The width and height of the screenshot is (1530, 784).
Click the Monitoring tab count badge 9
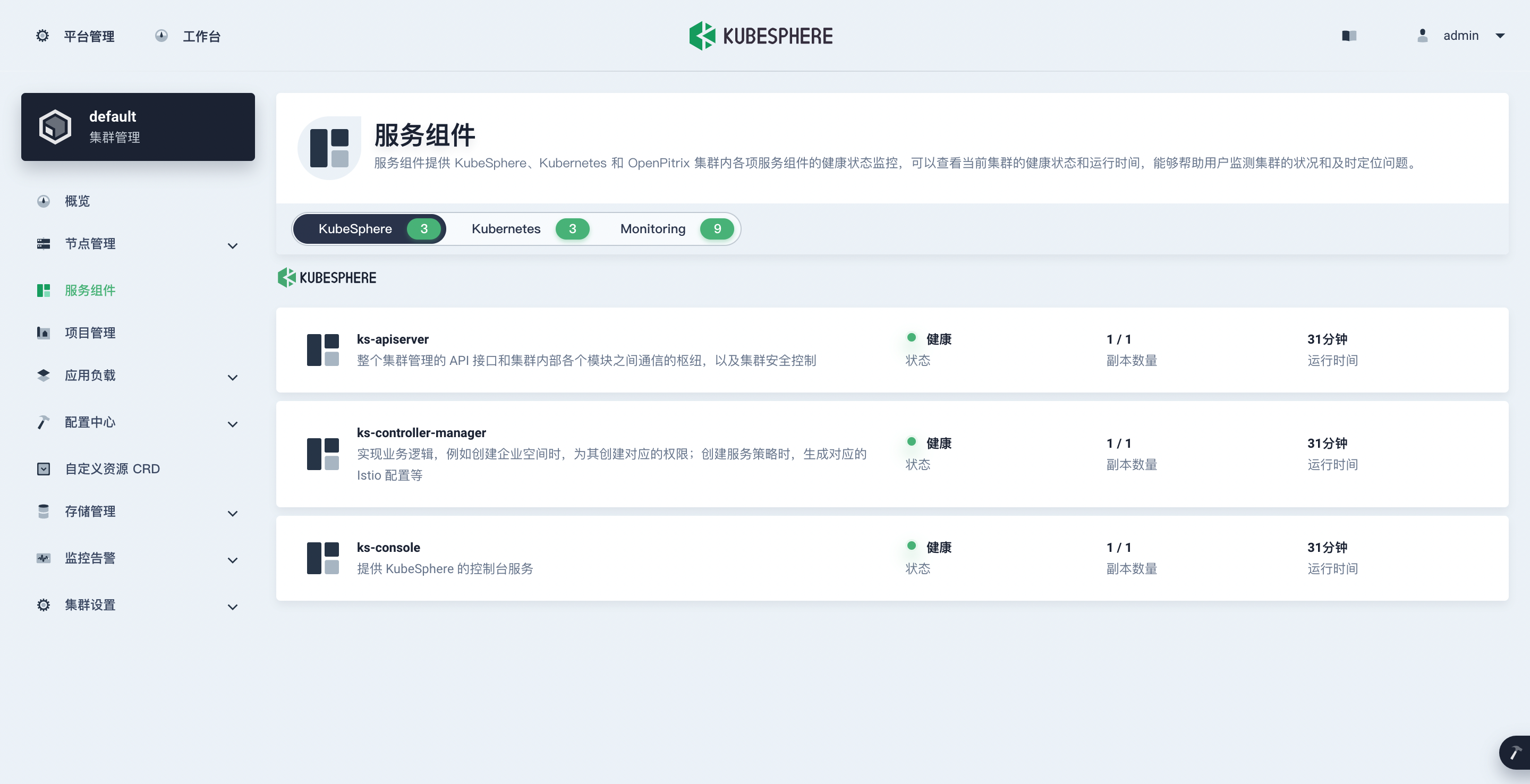(x=717, y=228)
